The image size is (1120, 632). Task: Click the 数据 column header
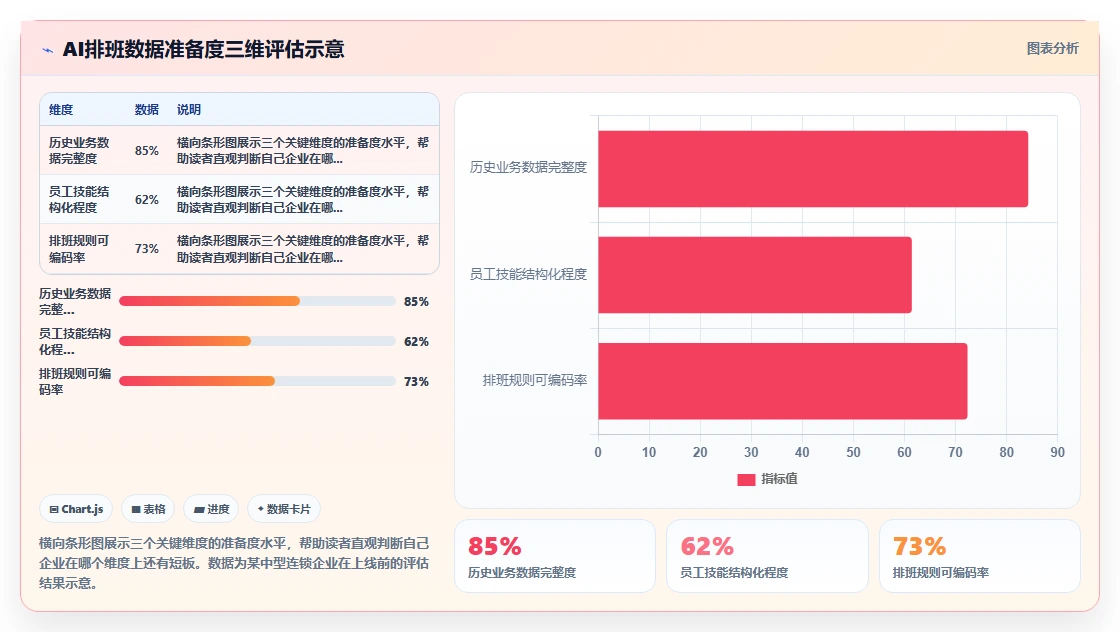[x=146, y=110]
